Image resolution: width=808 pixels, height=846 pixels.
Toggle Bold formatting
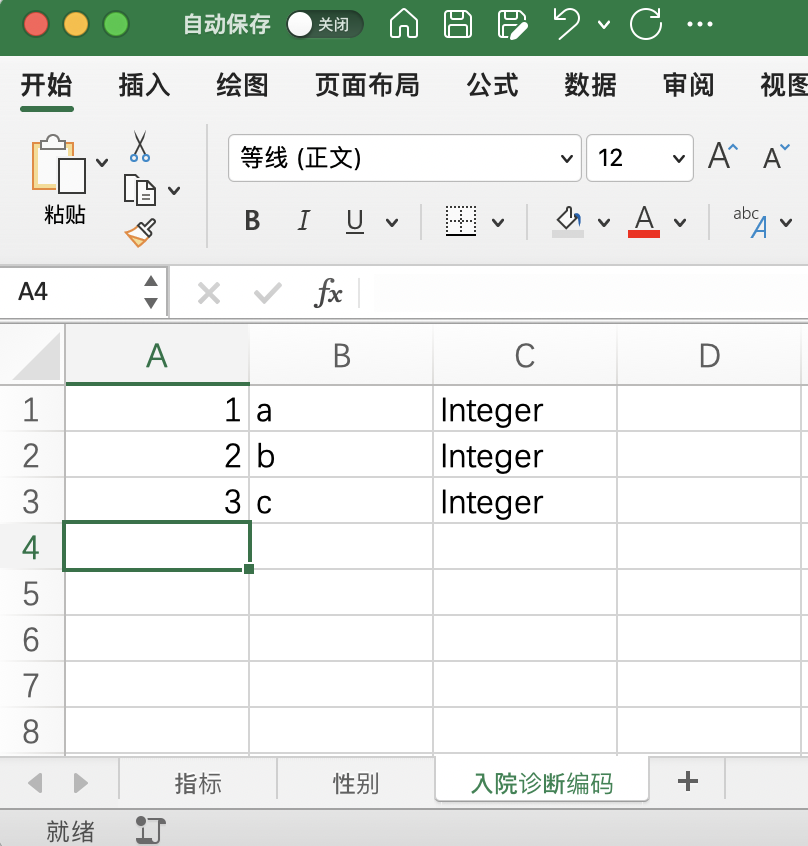tap(252, 221)
